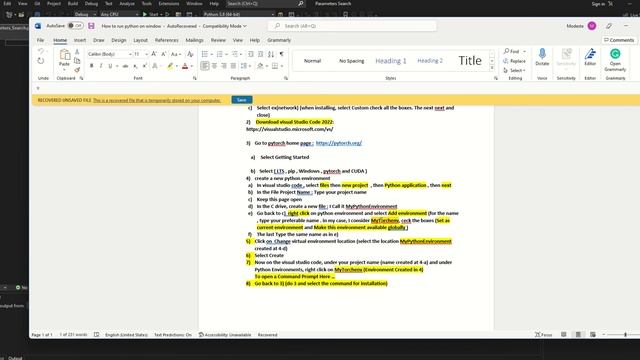The image size is (640, 360).
Task: Start Dictate microphone
Action: pyautogui.click(x=542, y=57)
